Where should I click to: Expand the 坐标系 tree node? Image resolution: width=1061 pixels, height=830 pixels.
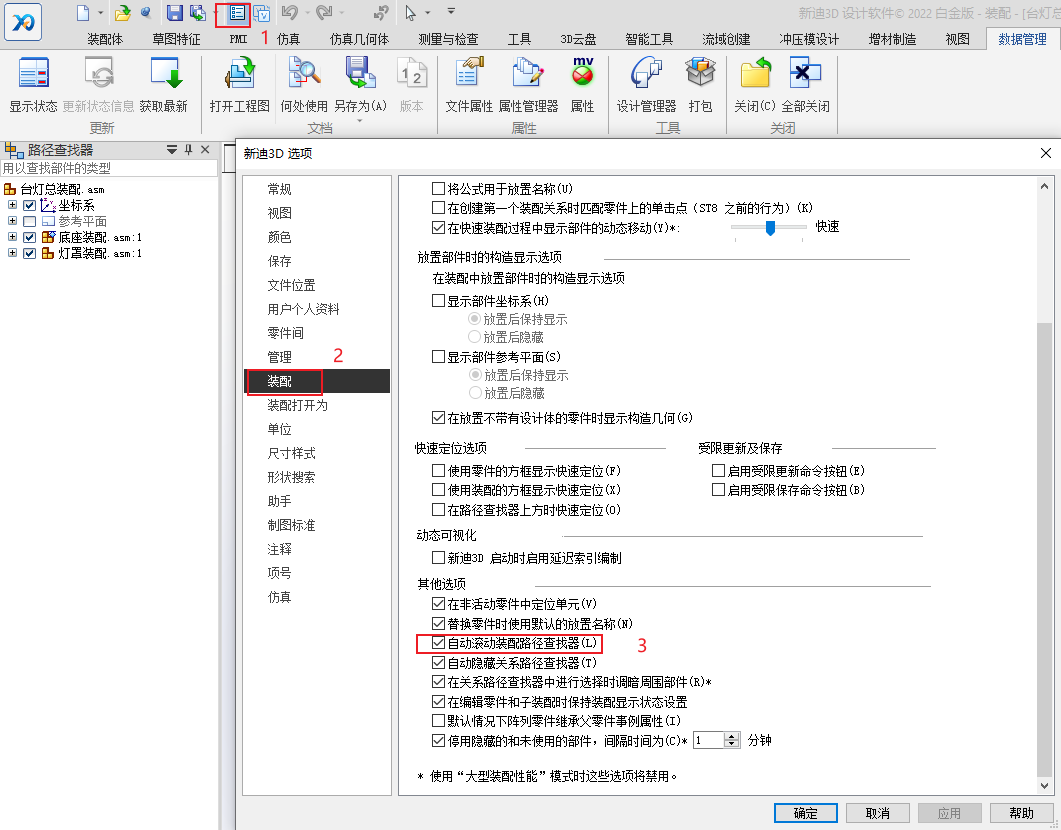[12, 204]
